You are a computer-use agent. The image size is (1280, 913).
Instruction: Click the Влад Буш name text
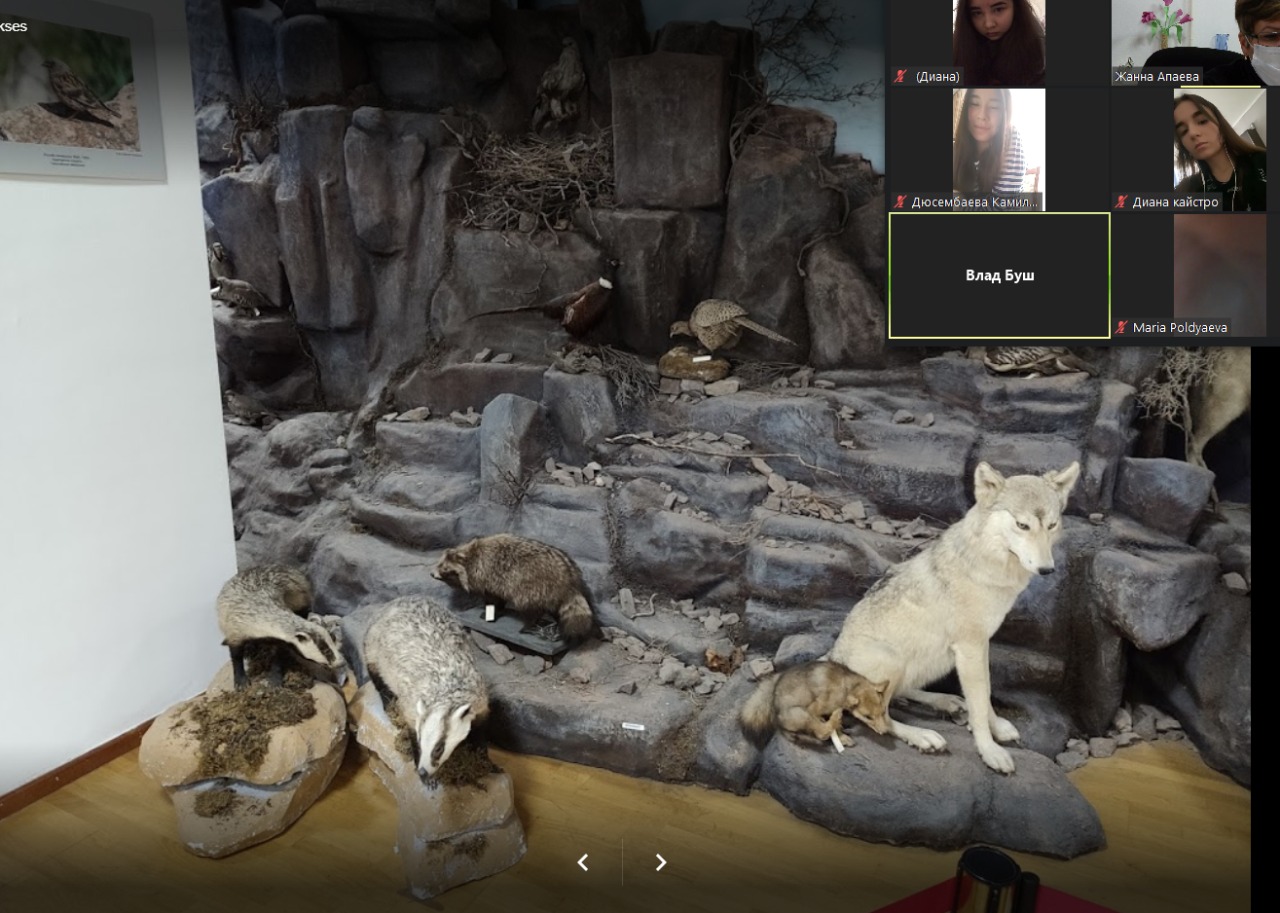click(999, 275)
